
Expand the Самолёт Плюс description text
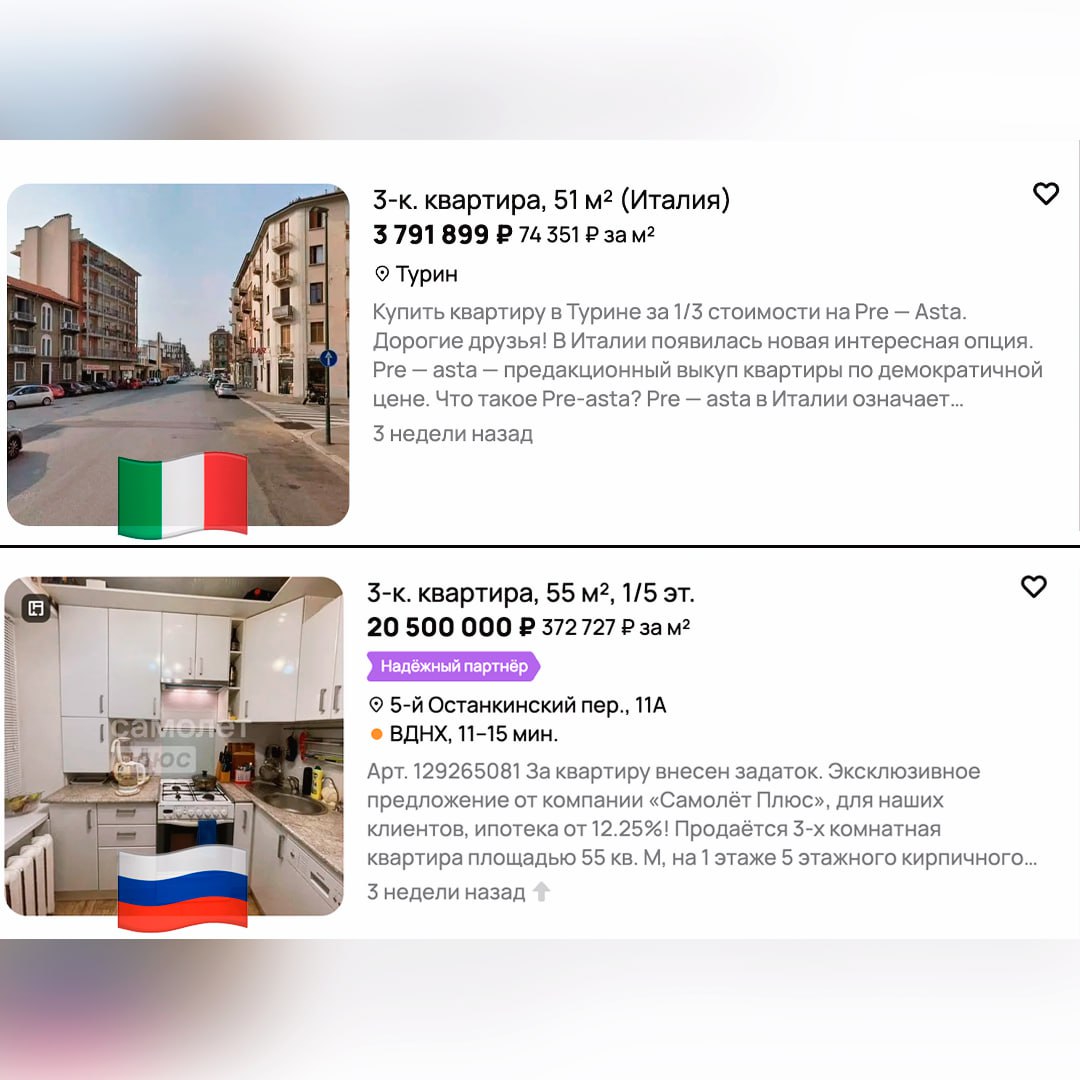pos(702,815)
